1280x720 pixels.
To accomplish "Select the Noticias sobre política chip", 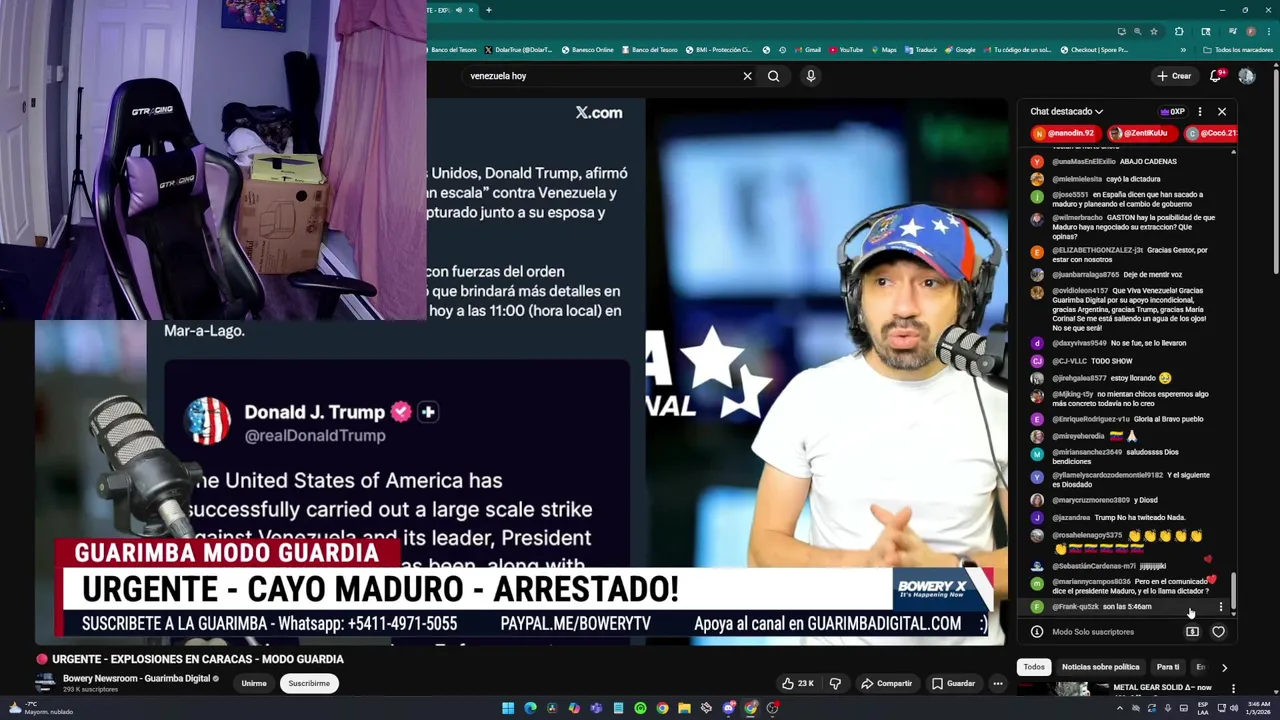I will [x=1100, y=667].
